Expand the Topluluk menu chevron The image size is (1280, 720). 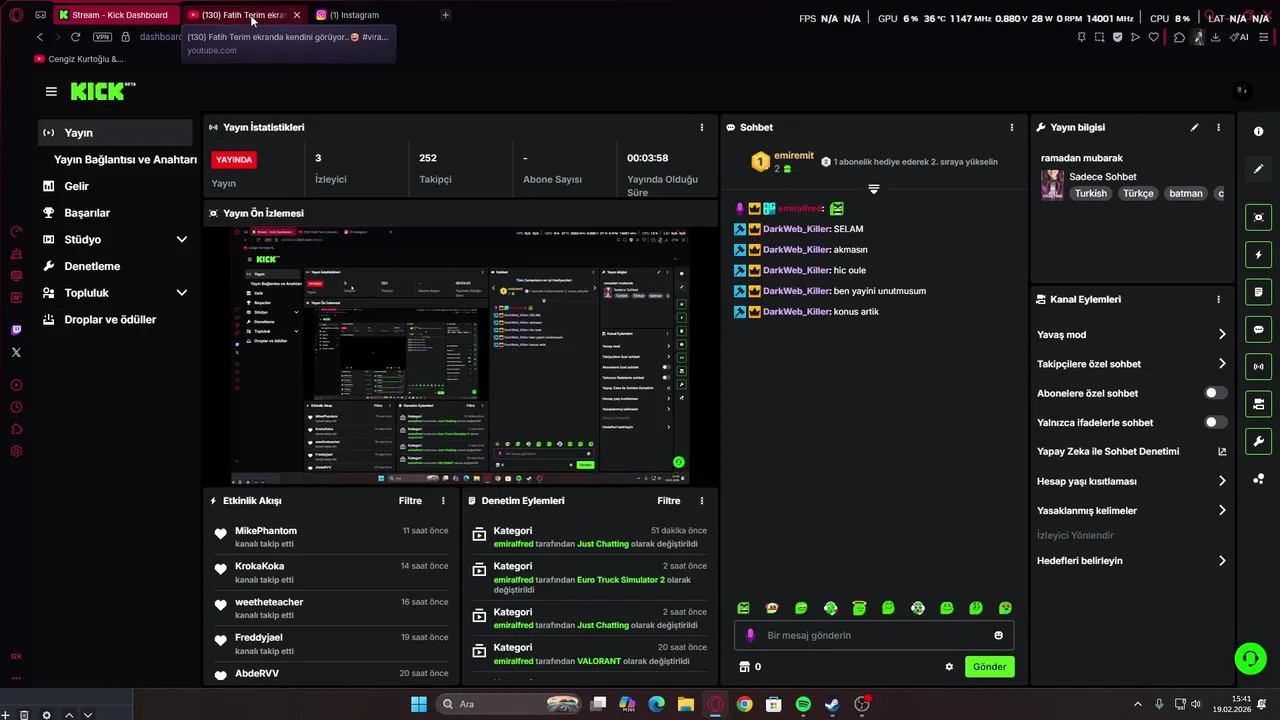point(181,293)
